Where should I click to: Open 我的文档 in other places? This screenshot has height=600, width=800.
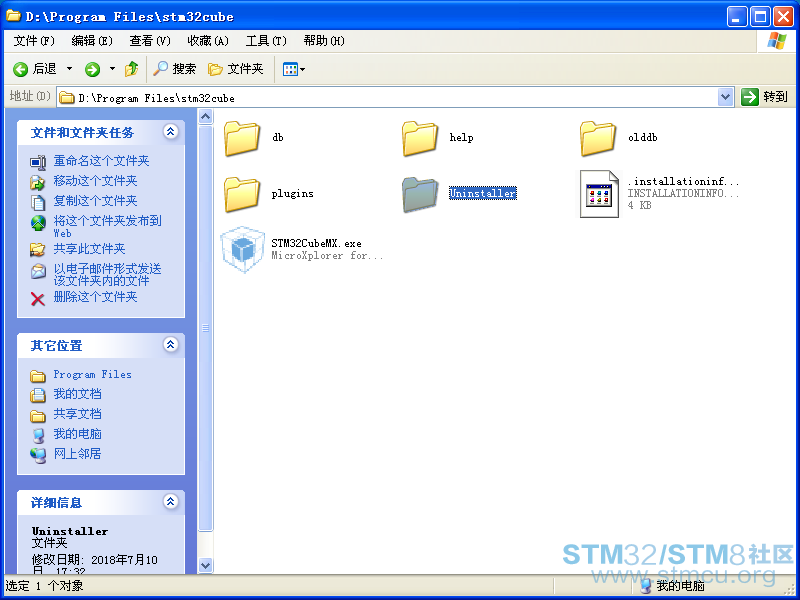coord(78,394)
